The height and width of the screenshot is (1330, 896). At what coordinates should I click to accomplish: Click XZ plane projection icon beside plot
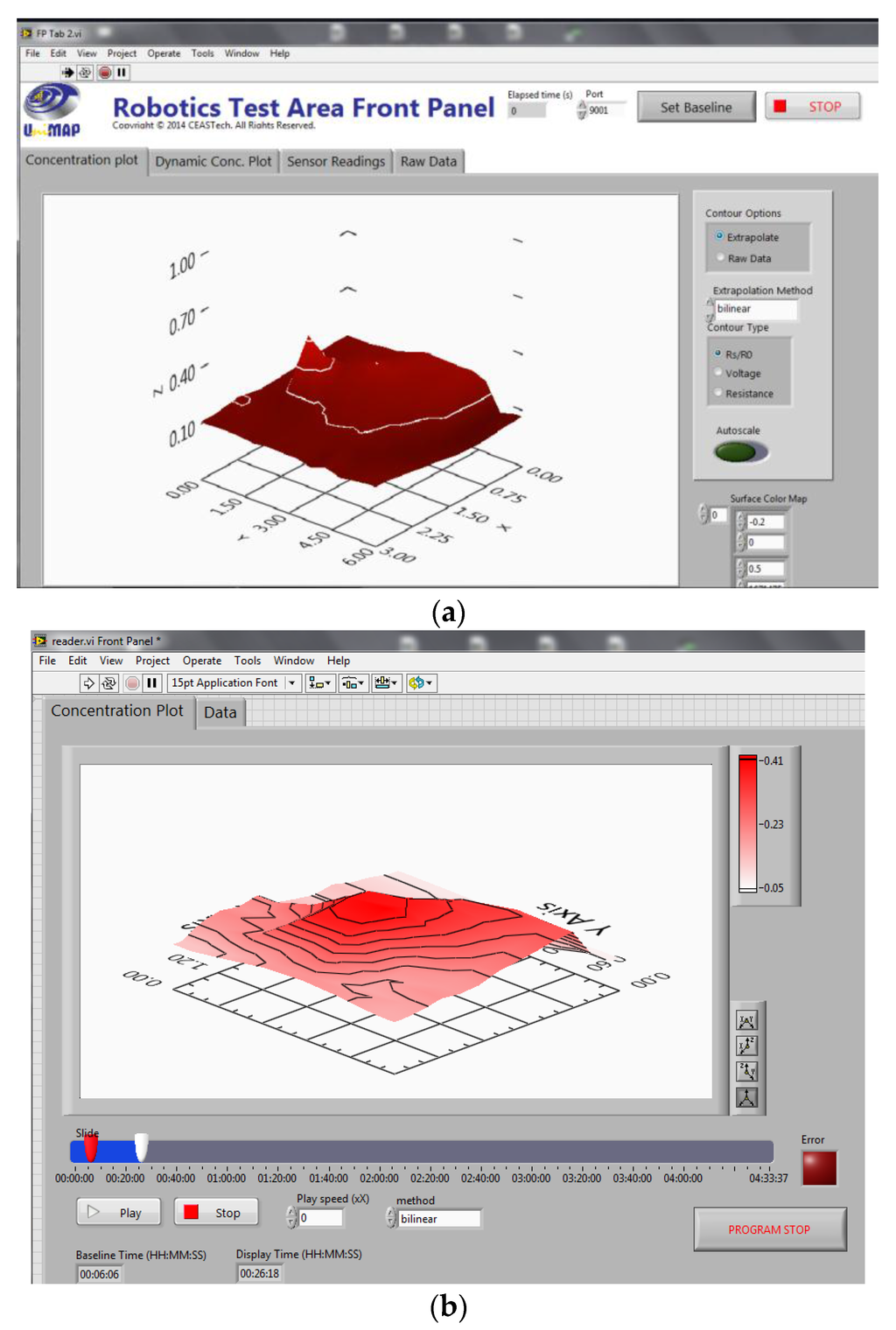coord(746,1046)
